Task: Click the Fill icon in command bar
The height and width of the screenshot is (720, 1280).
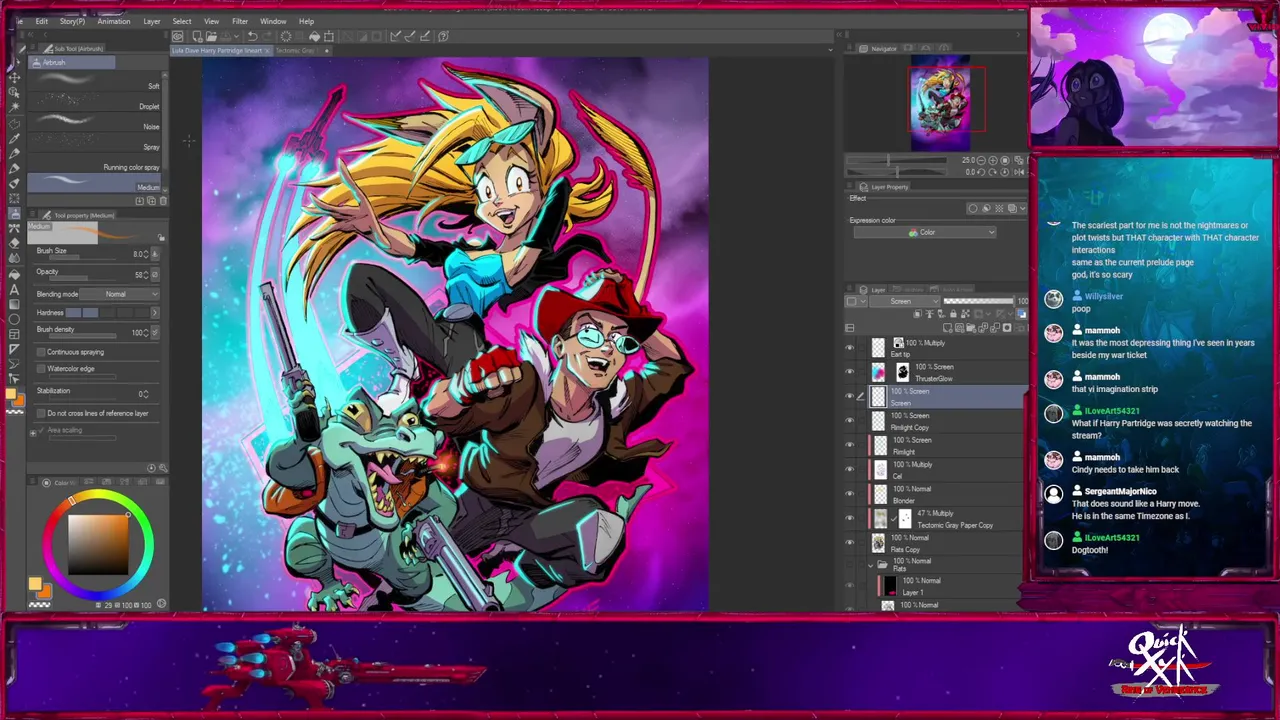Action: [314, 36]
